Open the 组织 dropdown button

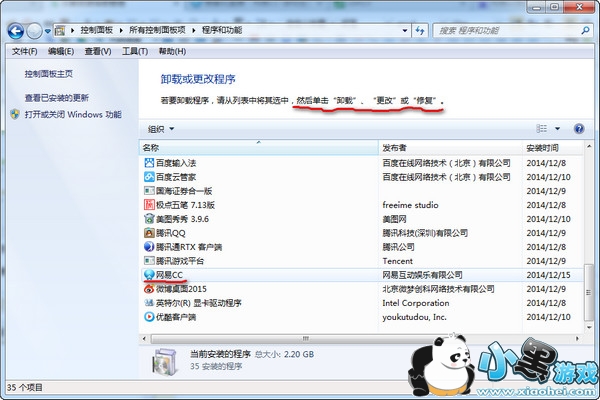pos(161,129)
